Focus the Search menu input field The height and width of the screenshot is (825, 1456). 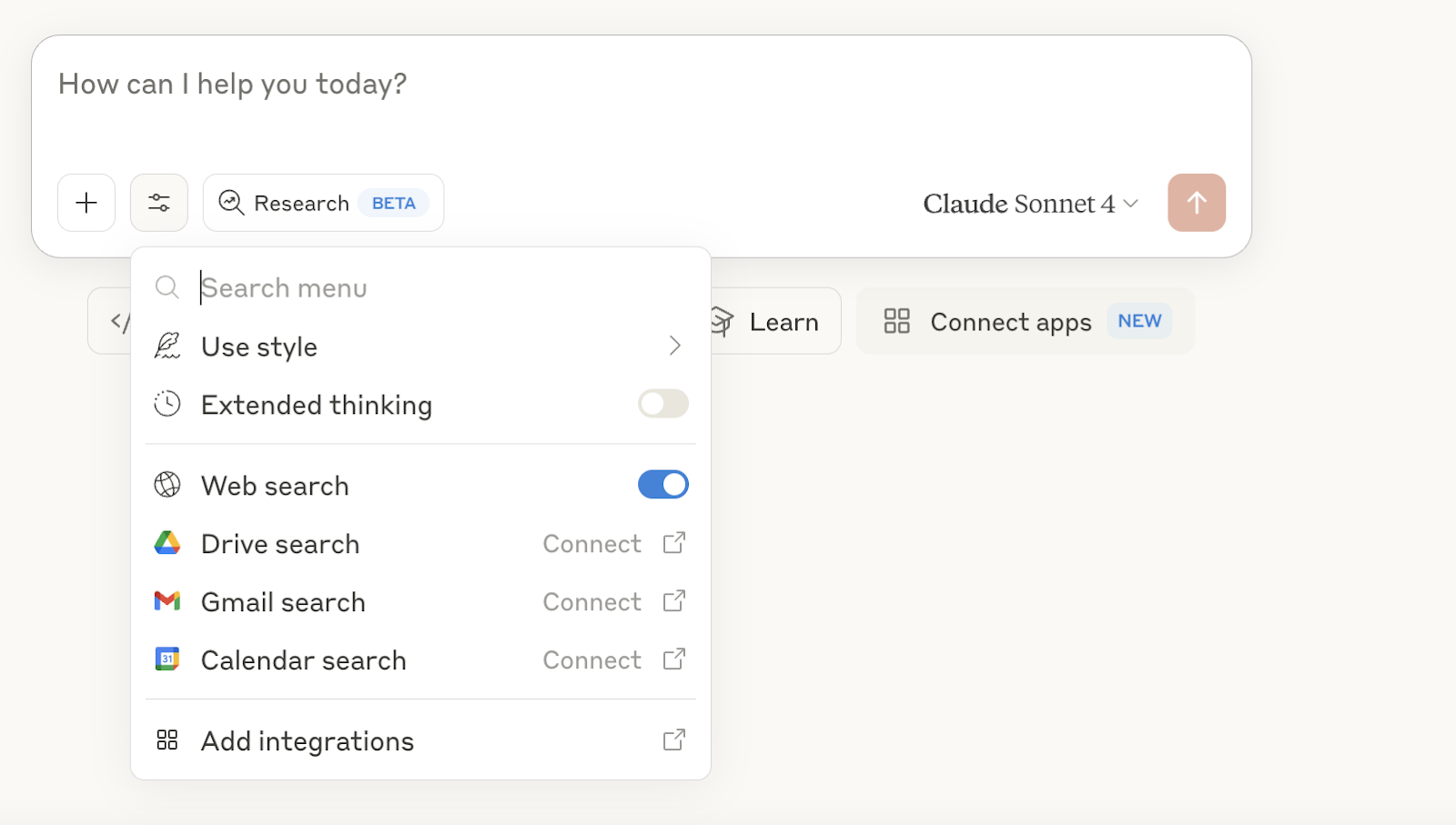437,288
